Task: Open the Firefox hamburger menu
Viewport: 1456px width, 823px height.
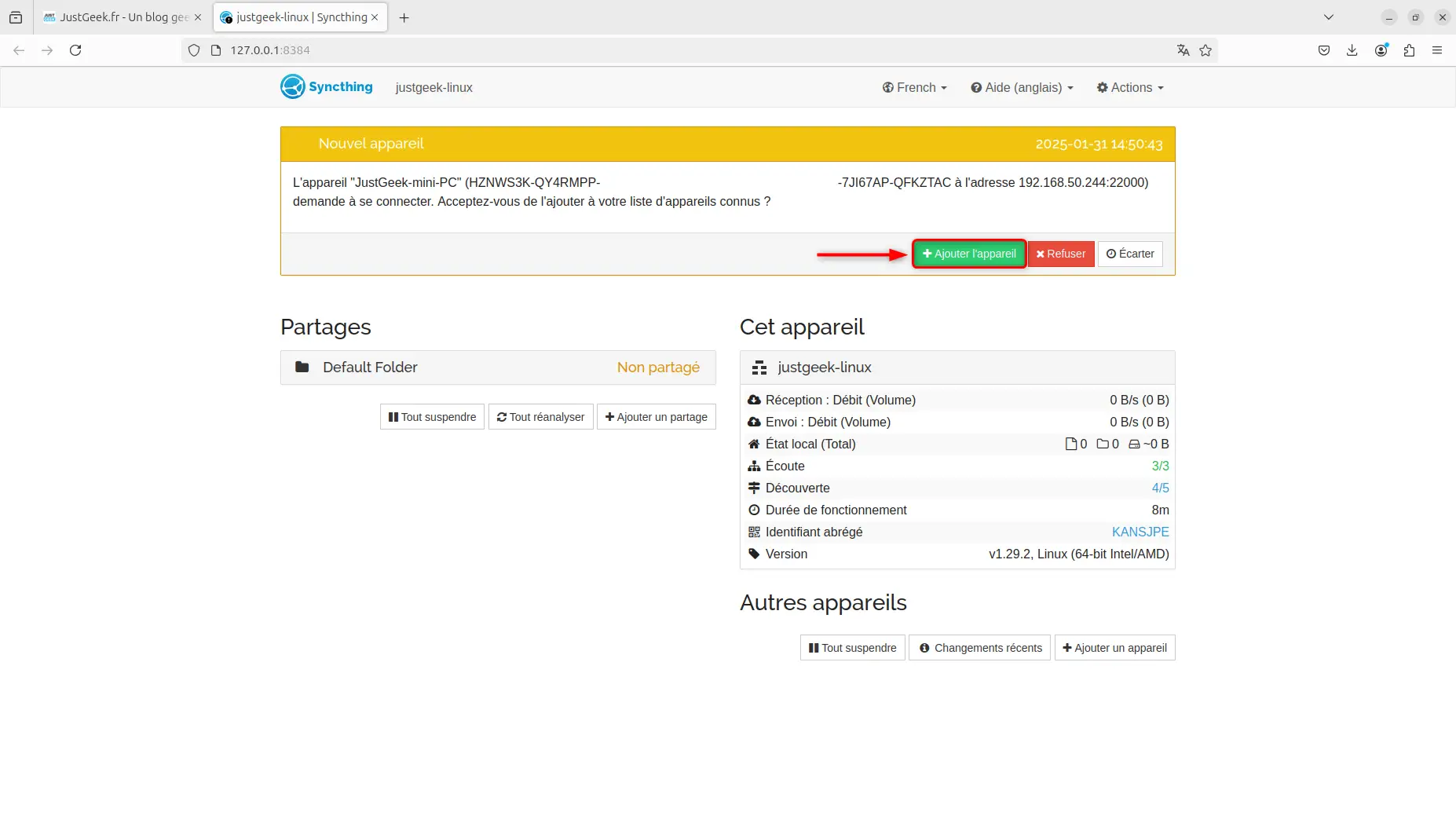Action: (1437, 50)
